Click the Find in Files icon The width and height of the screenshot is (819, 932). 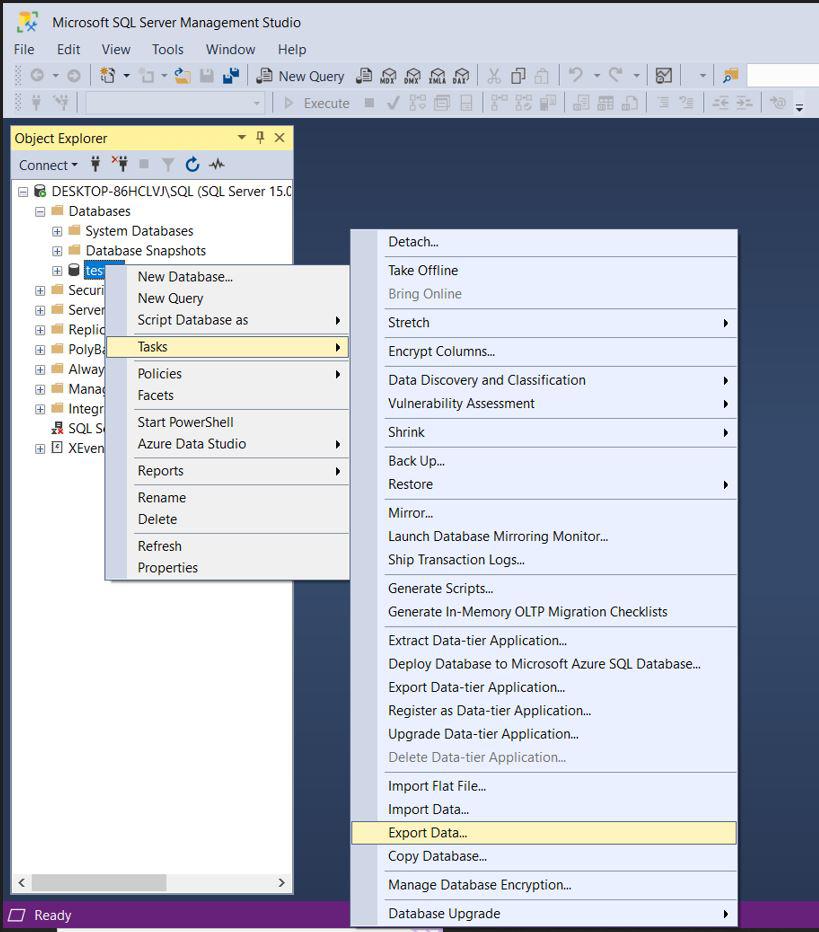coord(730,75)
